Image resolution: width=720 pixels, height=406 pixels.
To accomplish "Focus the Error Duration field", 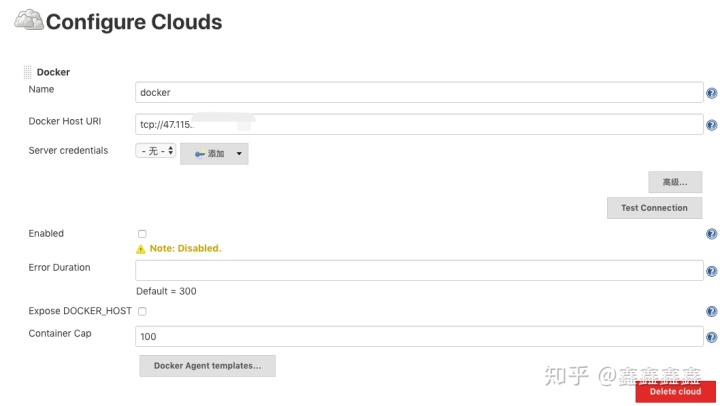I will (419, 270).
